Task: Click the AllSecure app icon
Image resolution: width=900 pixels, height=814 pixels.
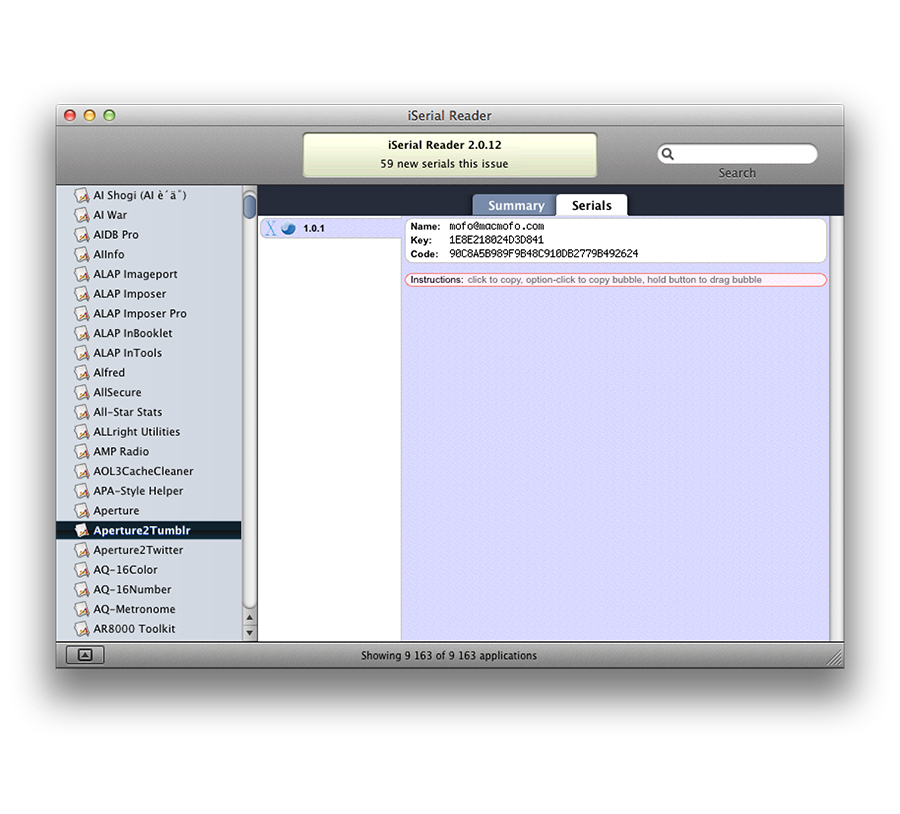Action: (82, 393)
